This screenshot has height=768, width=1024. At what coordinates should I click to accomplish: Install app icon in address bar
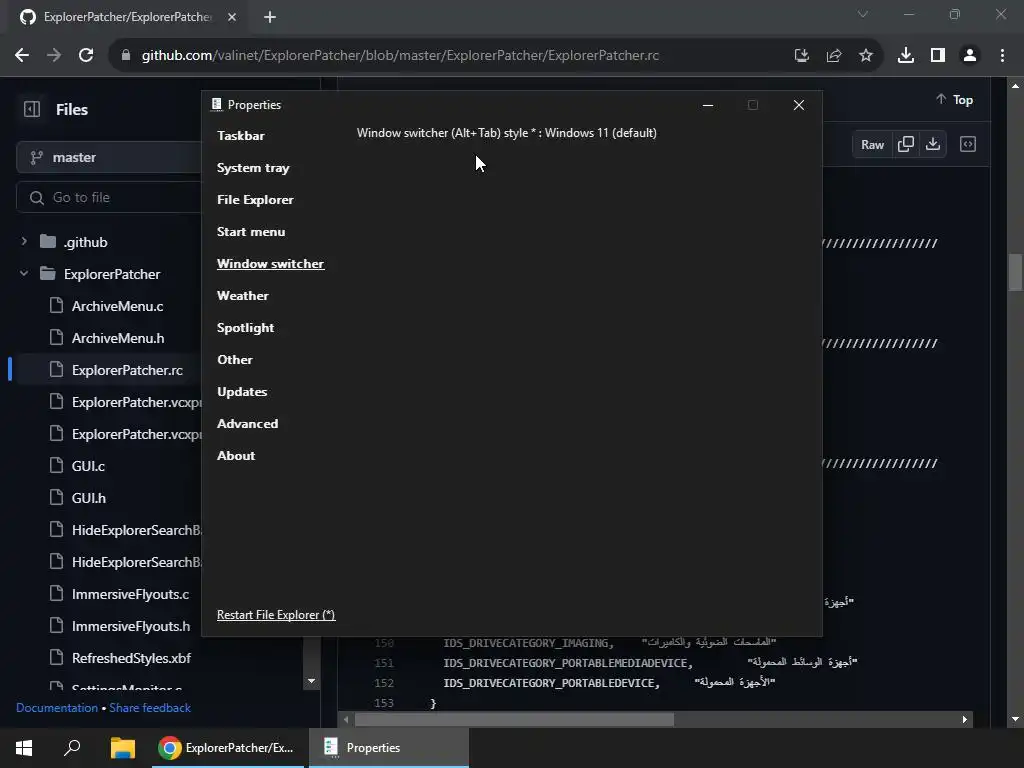(802, 56)
